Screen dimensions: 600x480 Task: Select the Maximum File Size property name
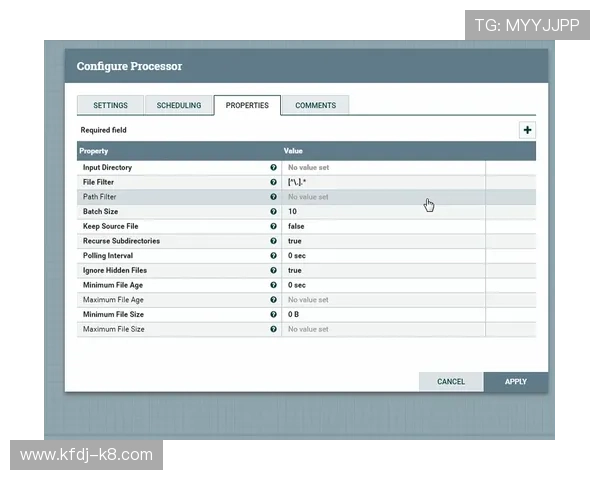pyautogui.click(x=114, y=329)
